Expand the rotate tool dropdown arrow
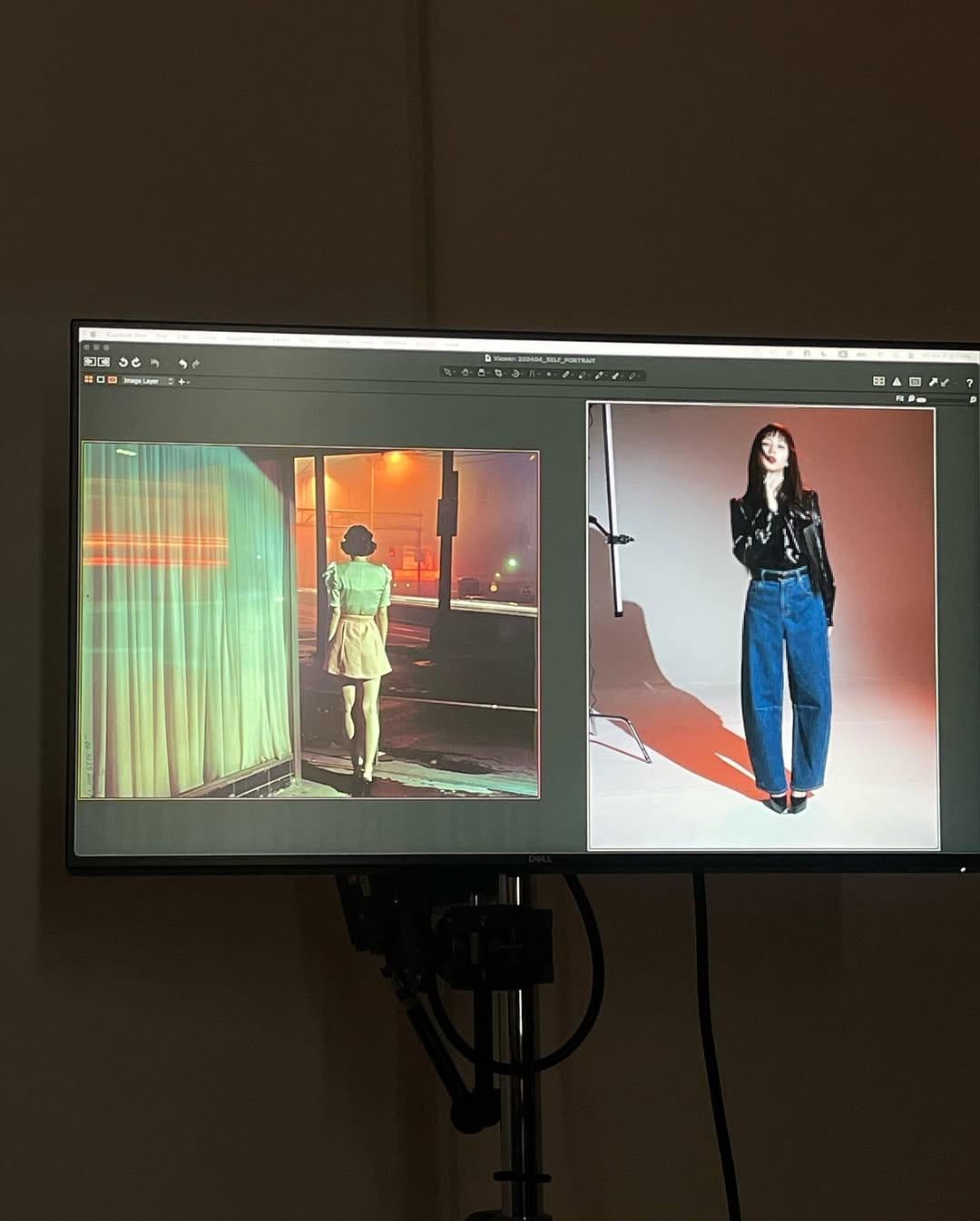 click(x=522, y=374)
